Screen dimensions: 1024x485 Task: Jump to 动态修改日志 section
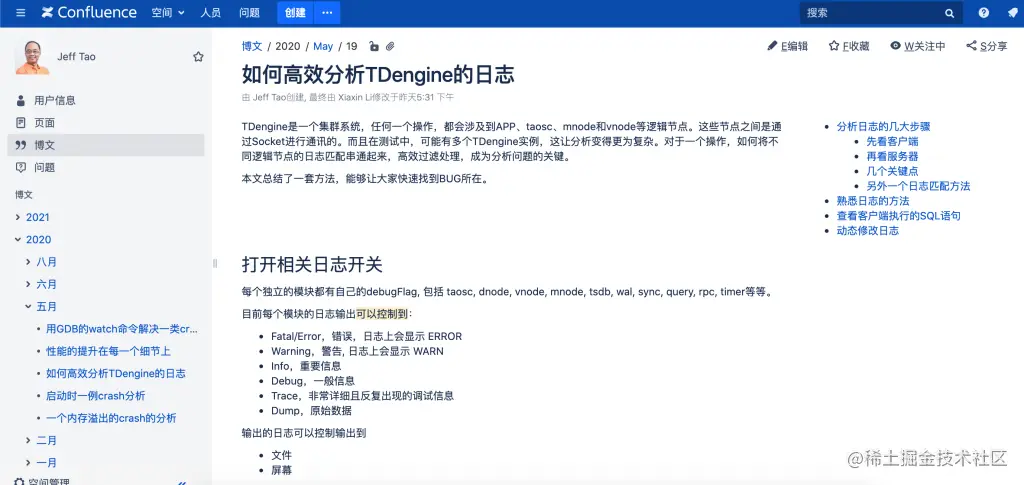click(x=868, y=230)
